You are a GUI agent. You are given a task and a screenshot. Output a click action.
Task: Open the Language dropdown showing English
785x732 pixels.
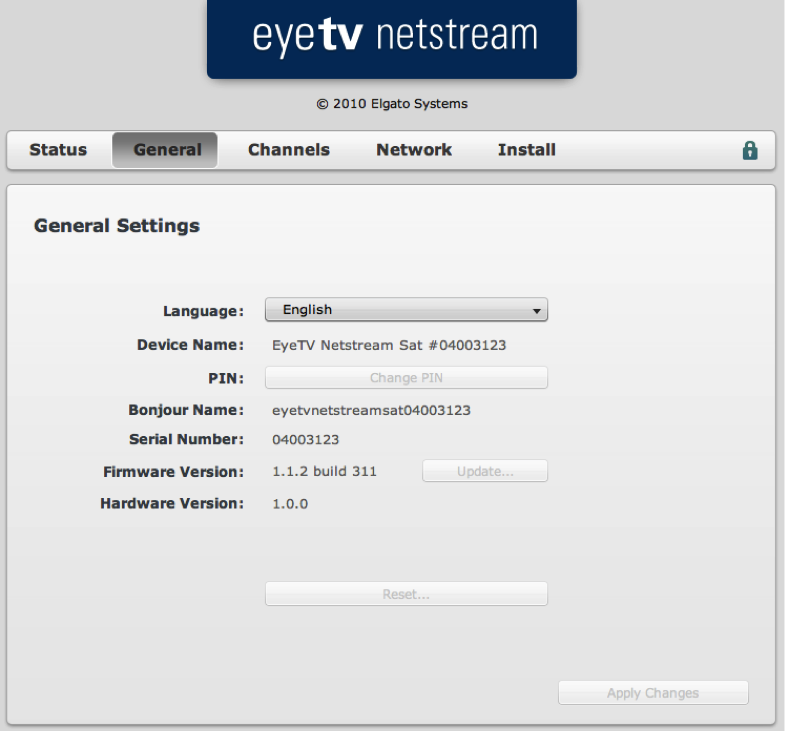[x=406, y=309]
